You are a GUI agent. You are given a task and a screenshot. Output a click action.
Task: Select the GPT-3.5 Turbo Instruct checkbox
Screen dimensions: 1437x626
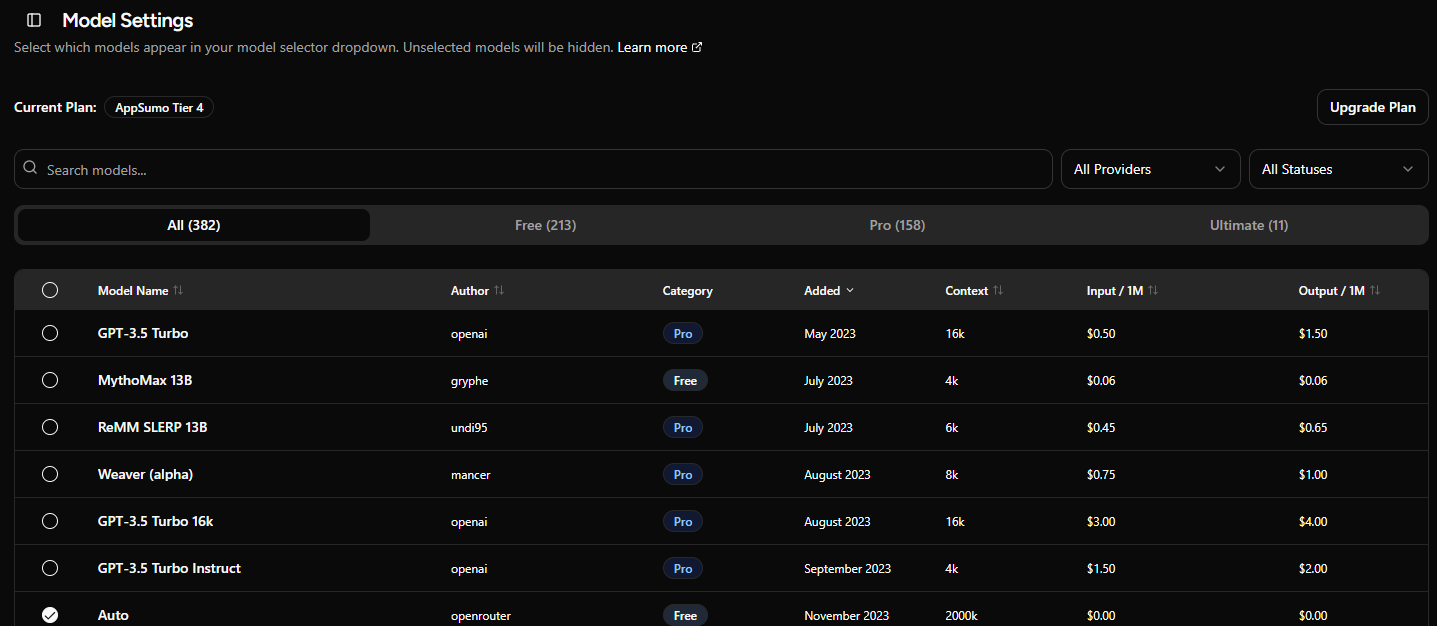pyautogui.click(x=50, y=568)
